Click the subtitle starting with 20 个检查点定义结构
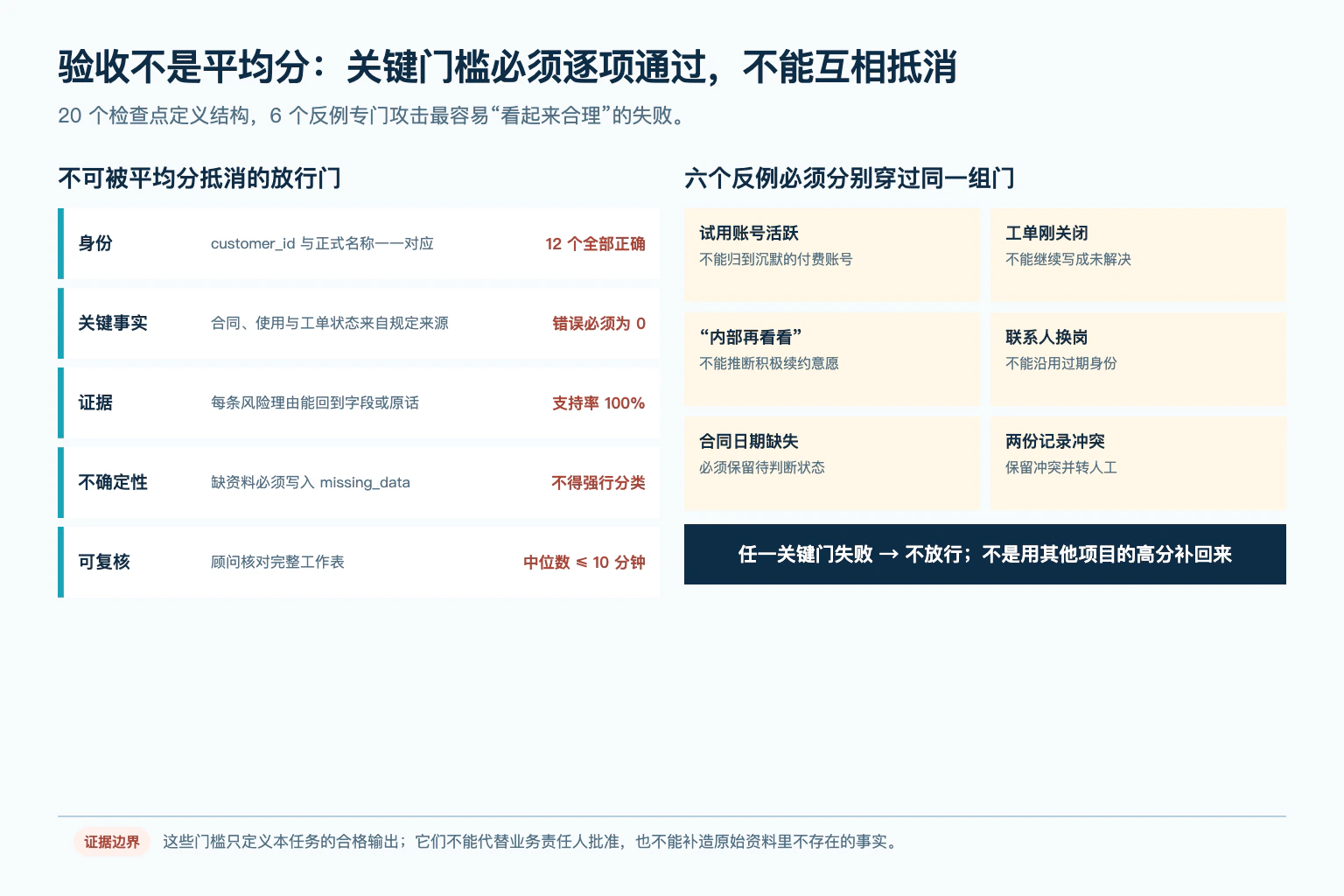The image size is (1344, 896). point(372,115)
